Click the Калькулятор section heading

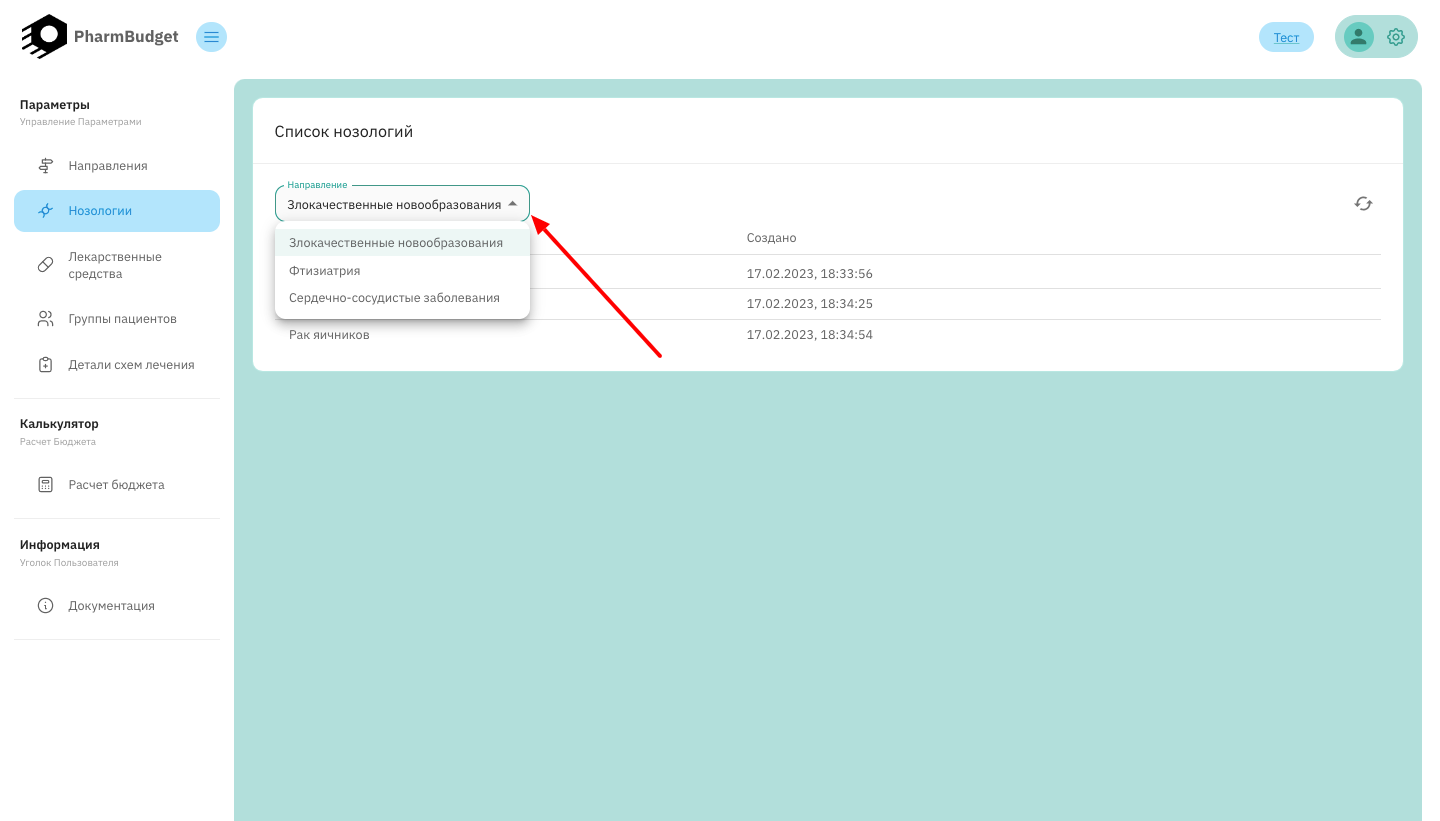pos(59,424)
